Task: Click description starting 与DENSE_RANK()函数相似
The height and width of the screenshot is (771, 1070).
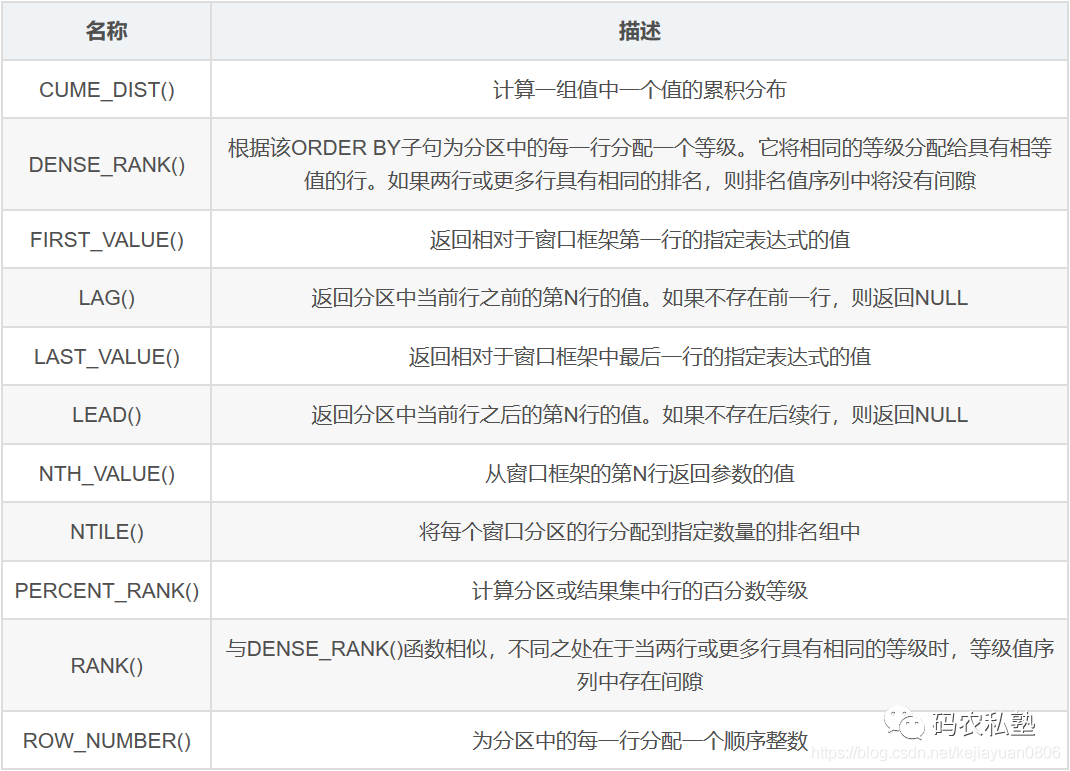Action: click(x=639, y=665)
